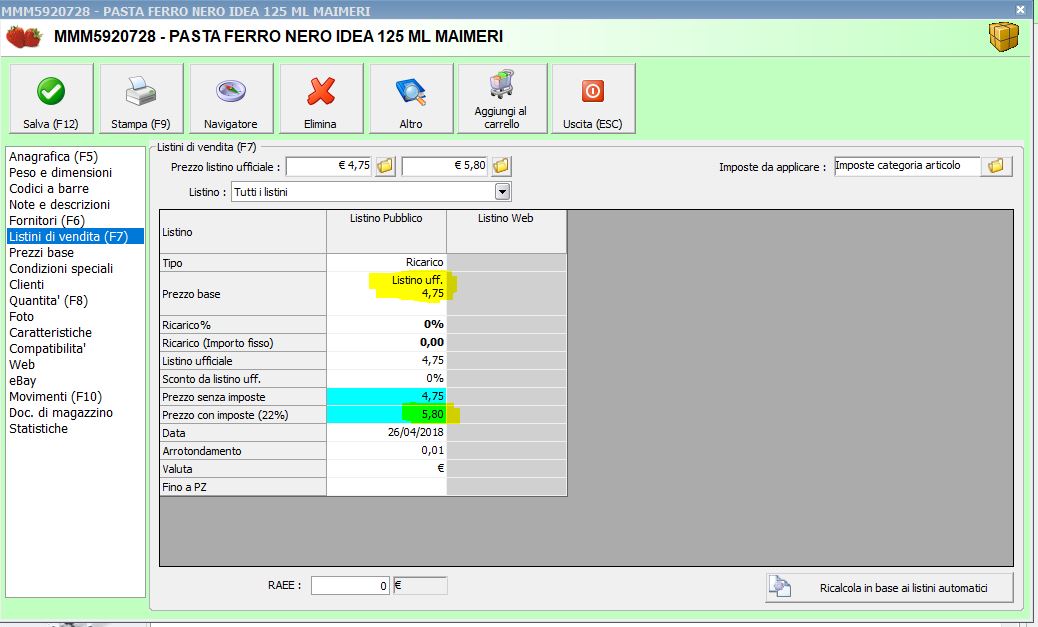
Task: Click 4,75 in Listino ufficiale row
Action: click(387, 360)
